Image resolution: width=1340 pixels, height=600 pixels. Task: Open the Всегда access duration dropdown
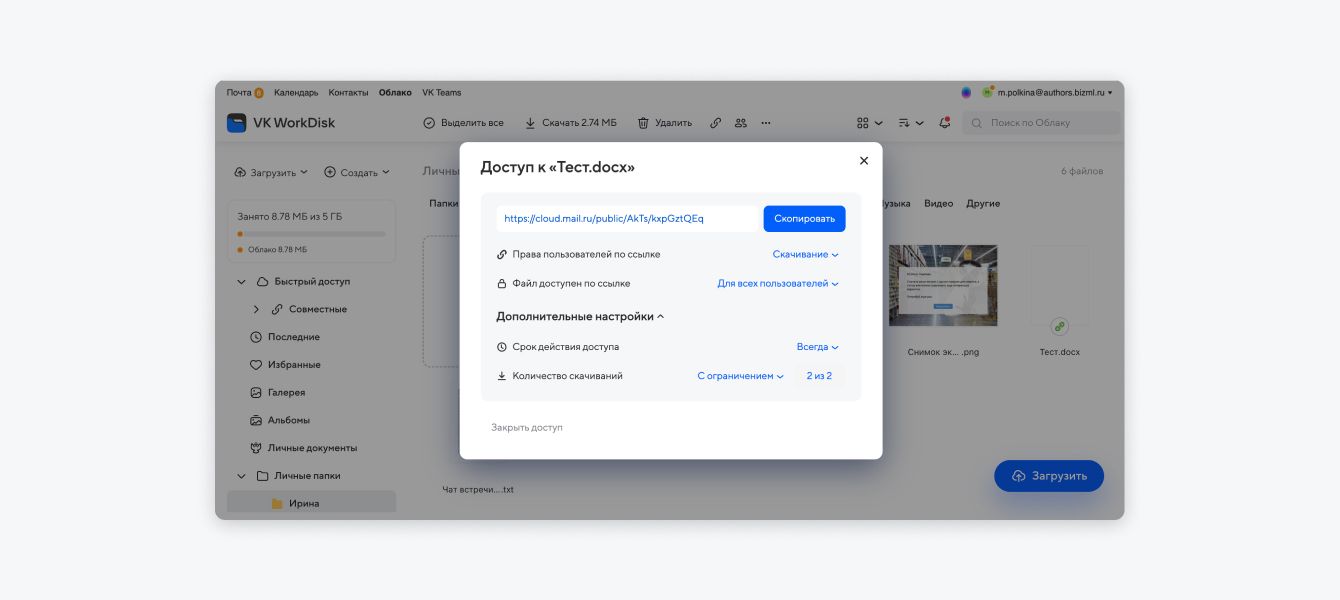click(x=817, y=347)
